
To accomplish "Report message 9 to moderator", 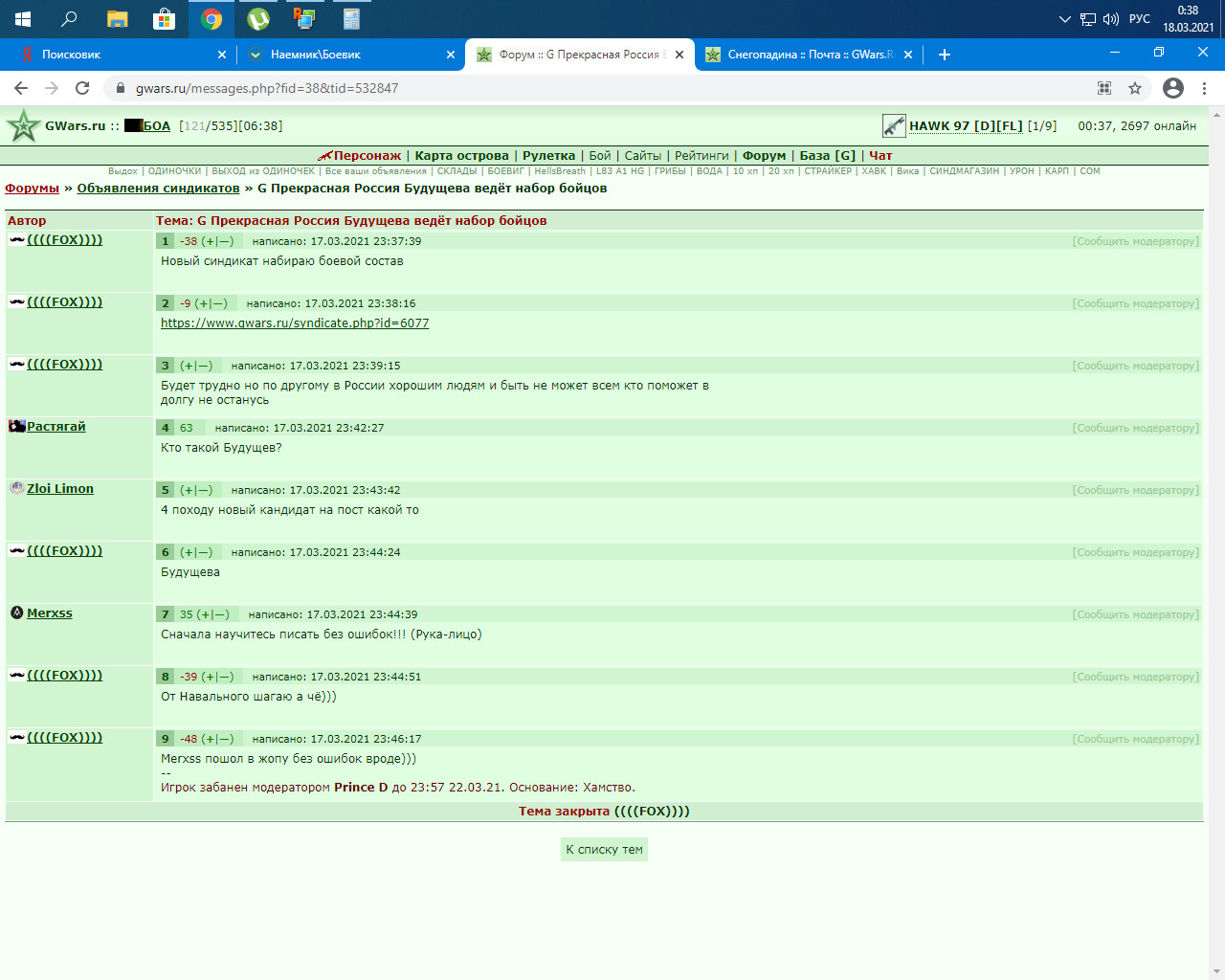I will (1135, 739).
